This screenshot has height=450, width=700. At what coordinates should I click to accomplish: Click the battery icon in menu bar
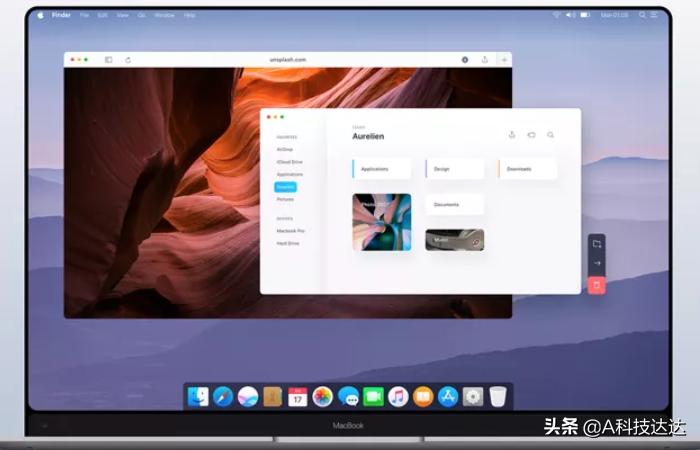click(585, 15)
